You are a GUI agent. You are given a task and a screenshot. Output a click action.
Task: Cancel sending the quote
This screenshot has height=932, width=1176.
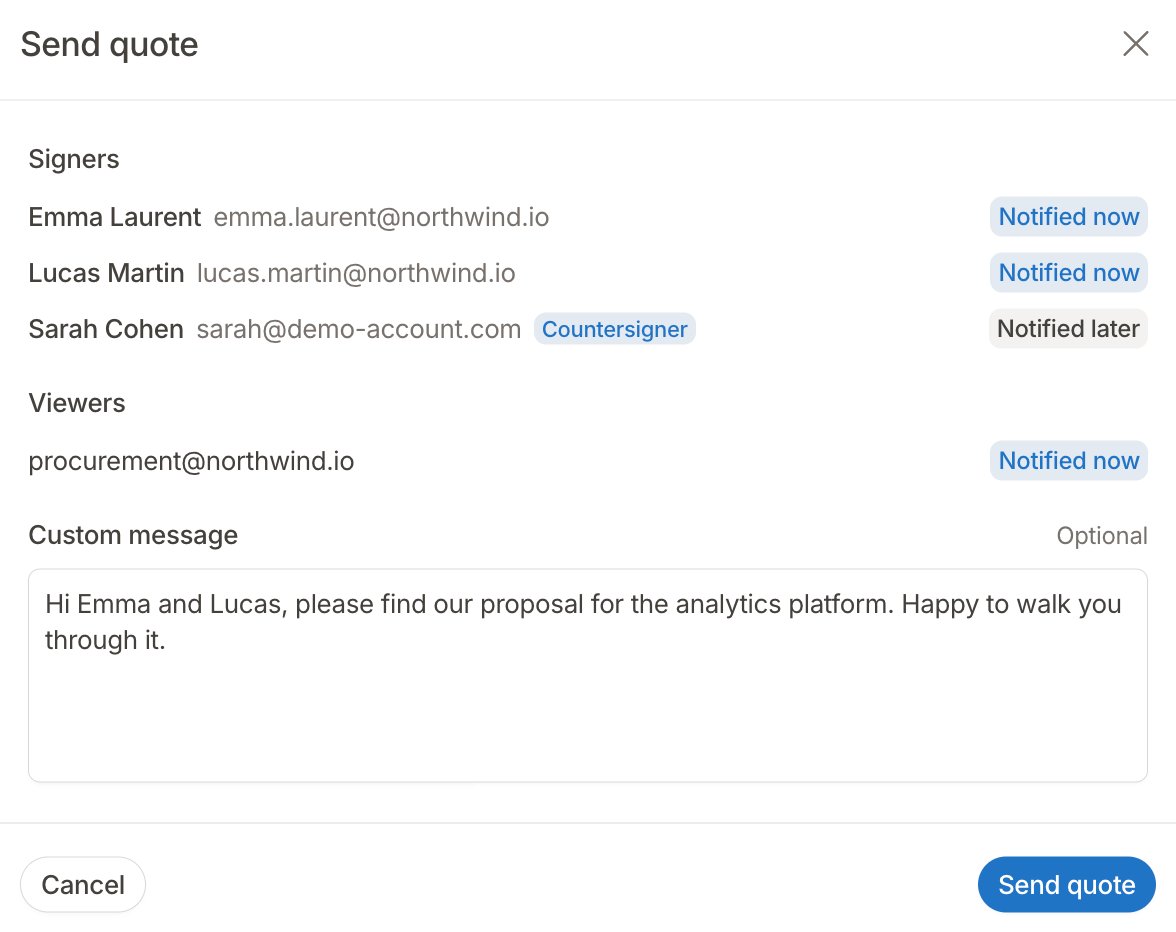click(82, 885)
